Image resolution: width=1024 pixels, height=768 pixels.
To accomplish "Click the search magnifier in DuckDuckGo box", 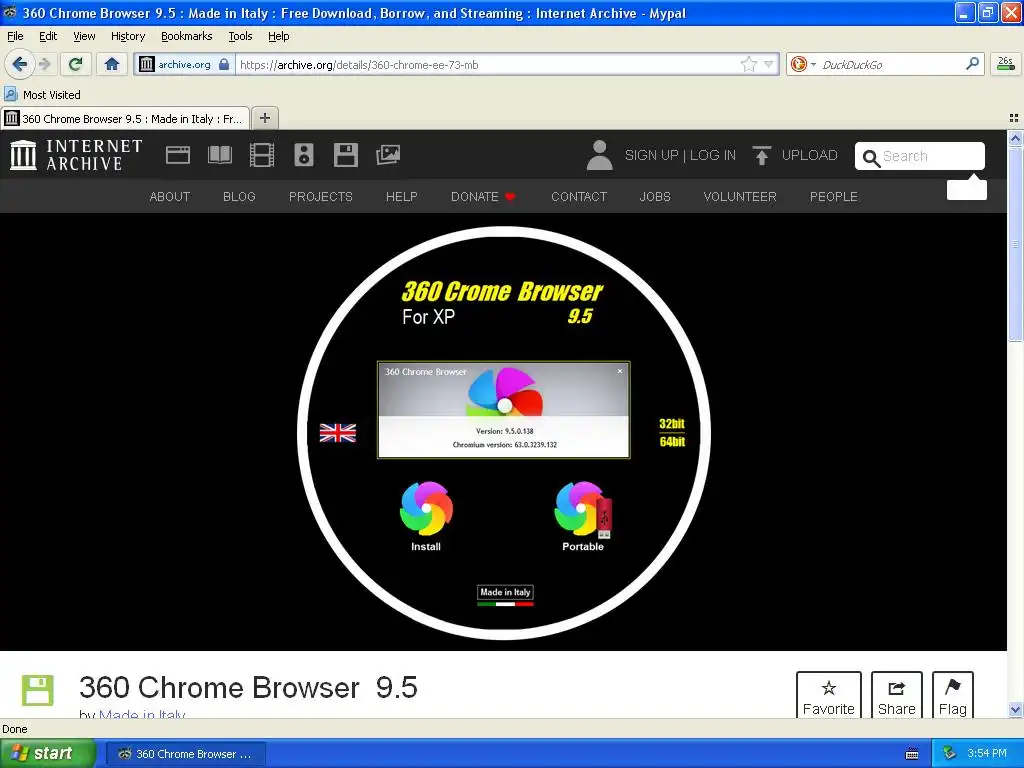I will point(972,64).
